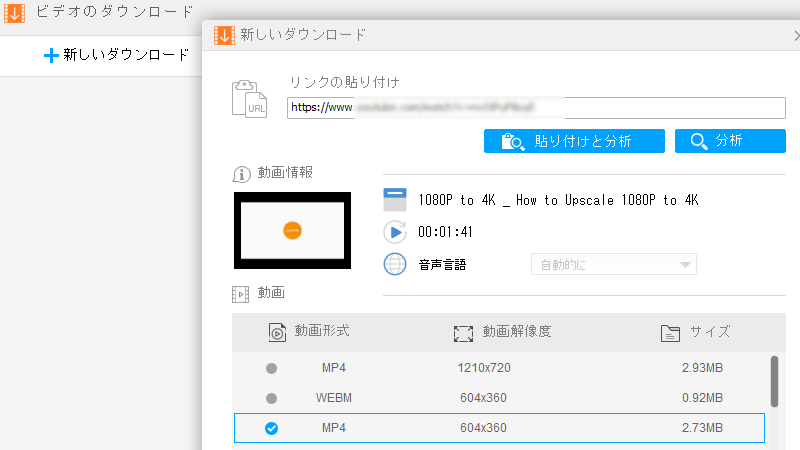Select the MP4 1210x720 radio option
The width and height of the screenshot is (800, 450).
click(x=271, y=368)
